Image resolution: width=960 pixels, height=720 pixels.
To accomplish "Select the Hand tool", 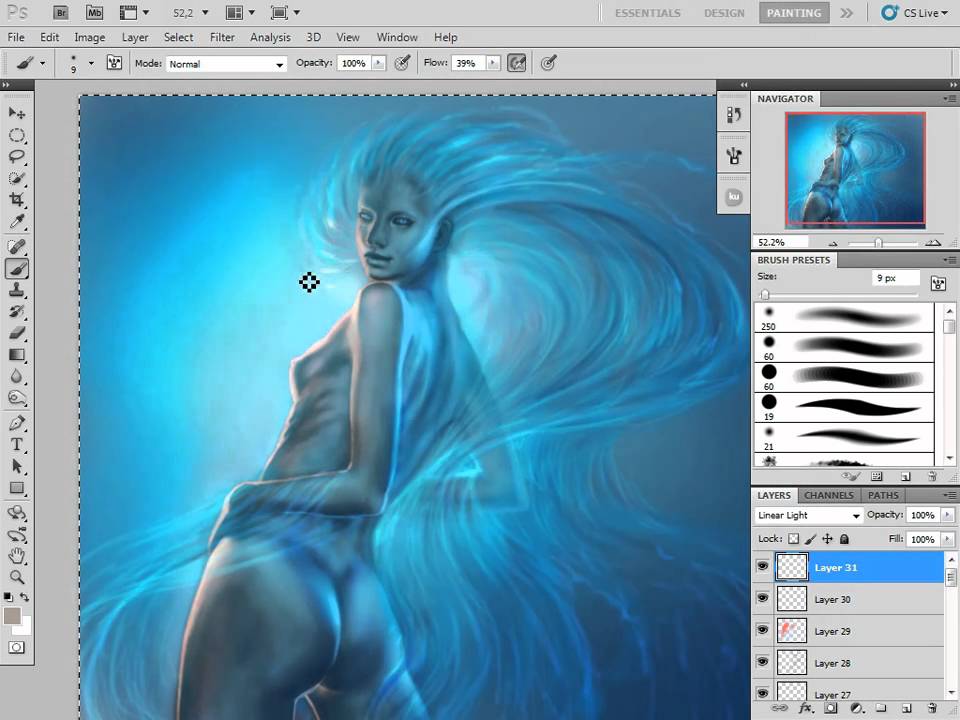I will click(x=17, y=556).
